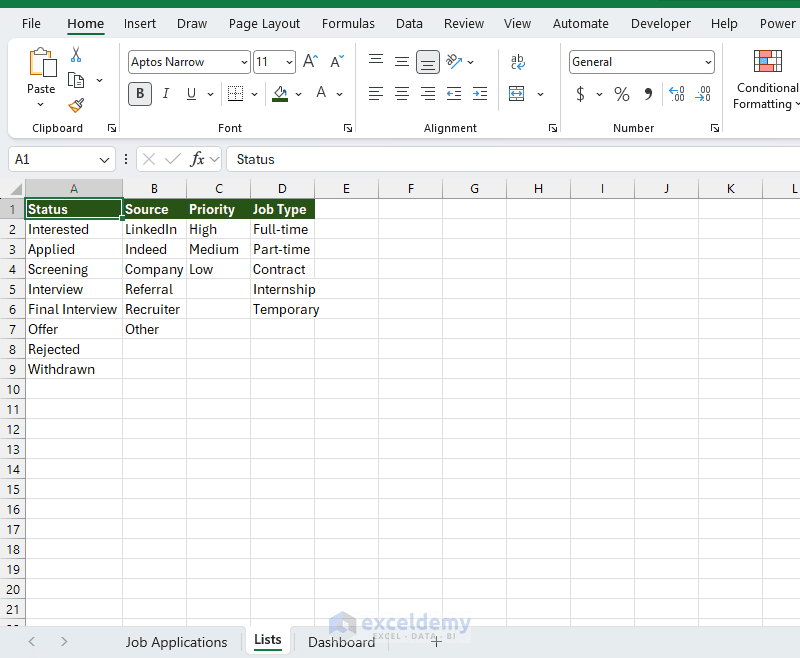Viewport: 800px width, 658px height.
Task: Add a new sheet with plus button
Action: click(x=436, y=642)
